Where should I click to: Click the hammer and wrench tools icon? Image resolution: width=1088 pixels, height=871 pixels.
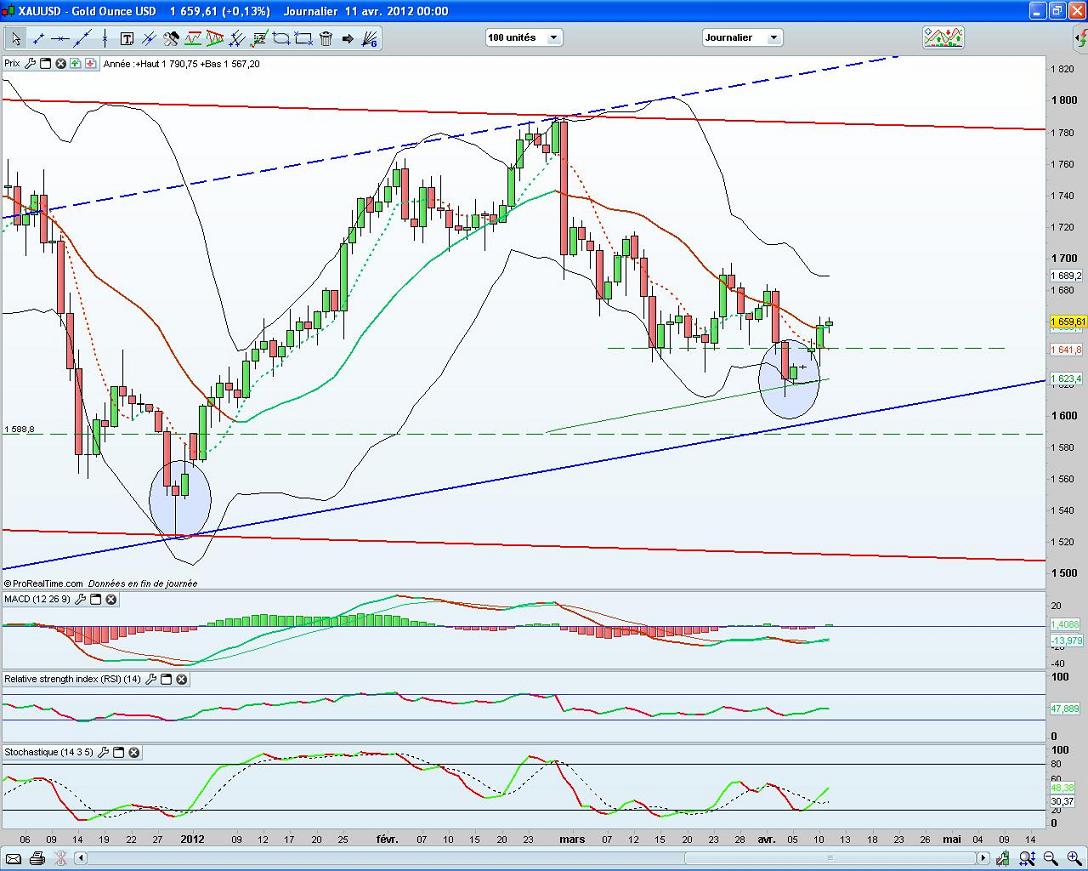[x=171, y=38]
